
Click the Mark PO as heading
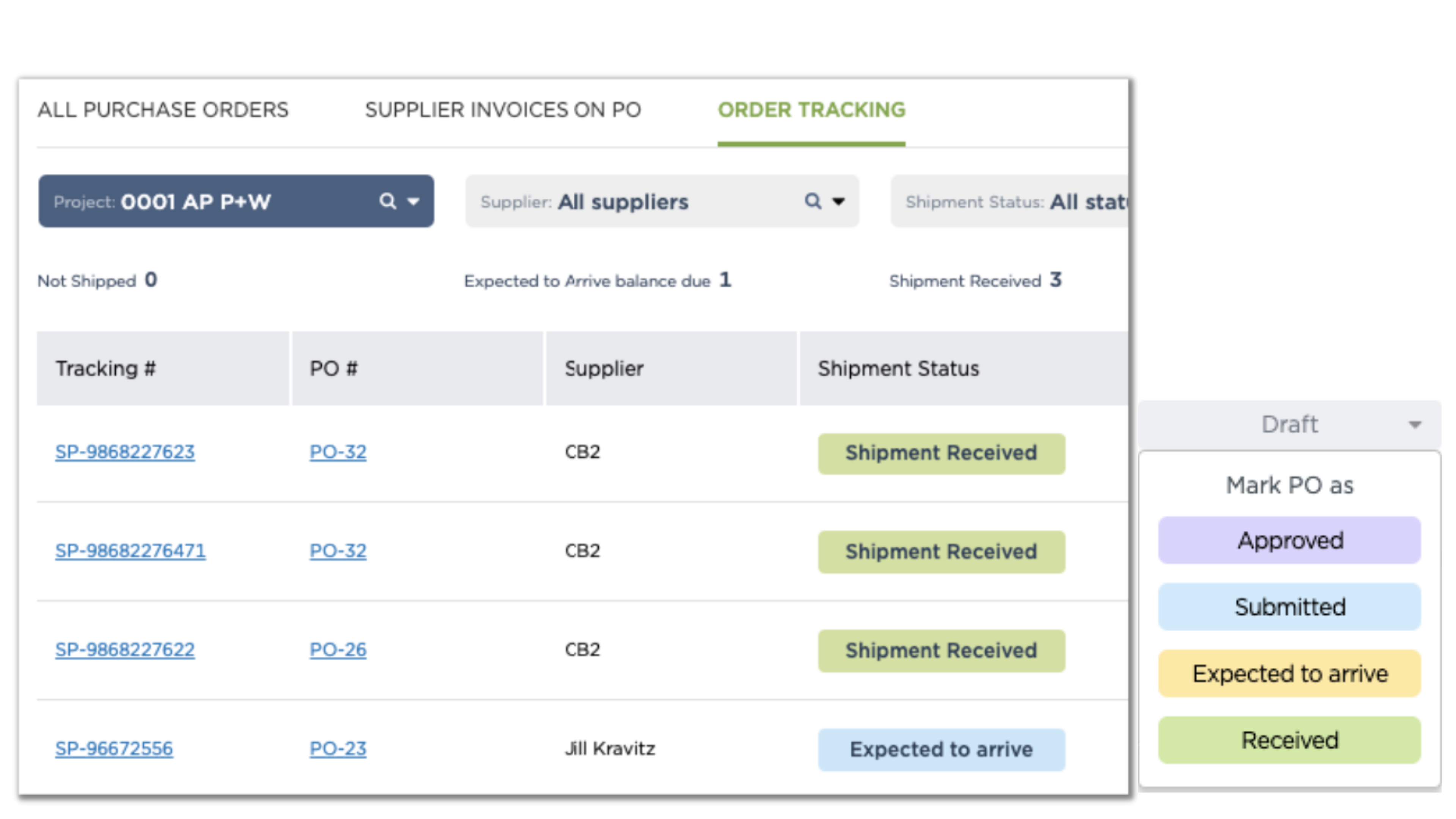(x=1290, y=485)
